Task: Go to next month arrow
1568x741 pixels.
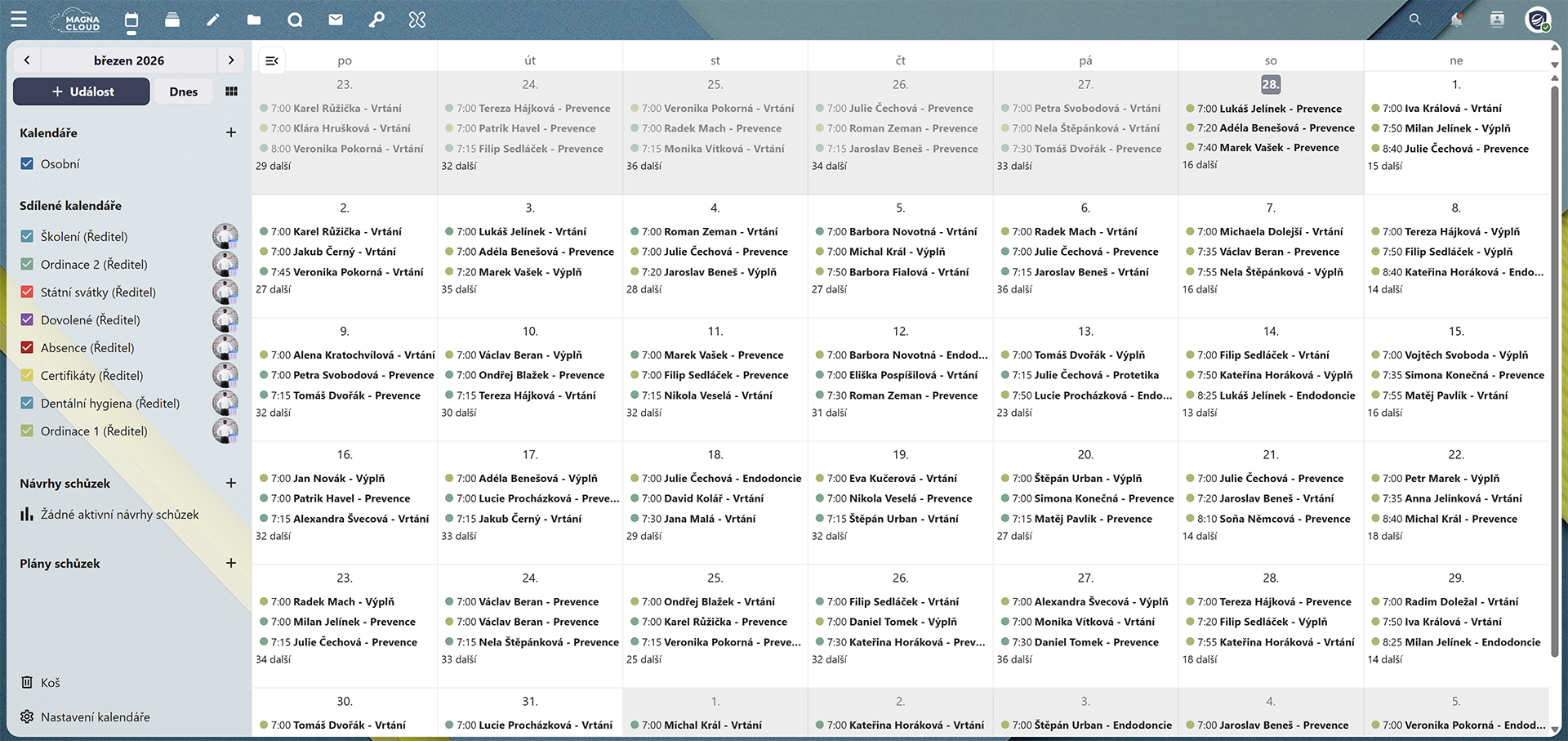Action: [x=231, y=60]
